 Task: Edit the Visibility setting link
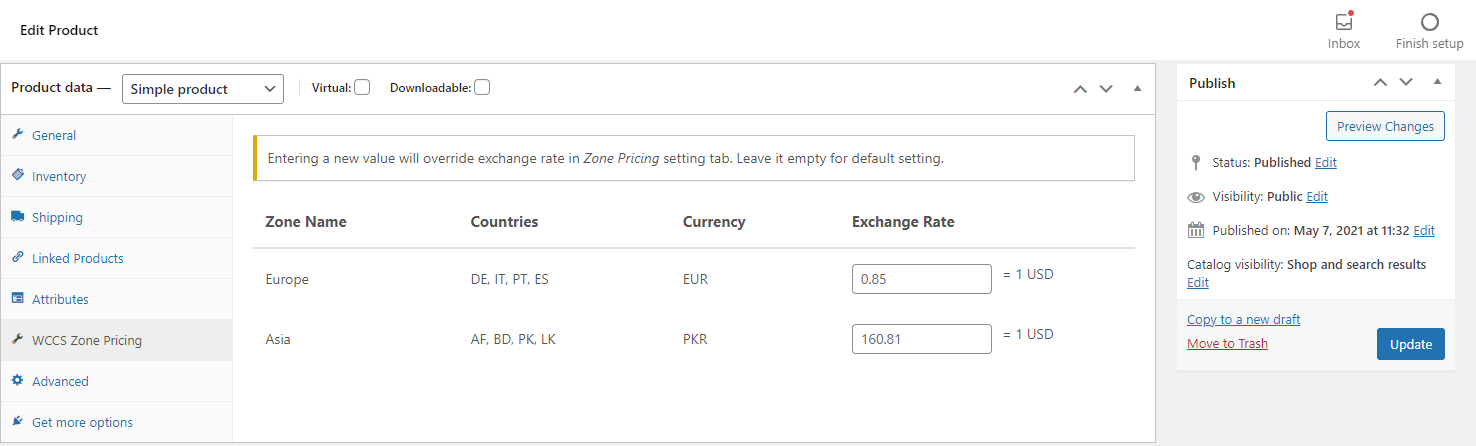point(1317,196)
